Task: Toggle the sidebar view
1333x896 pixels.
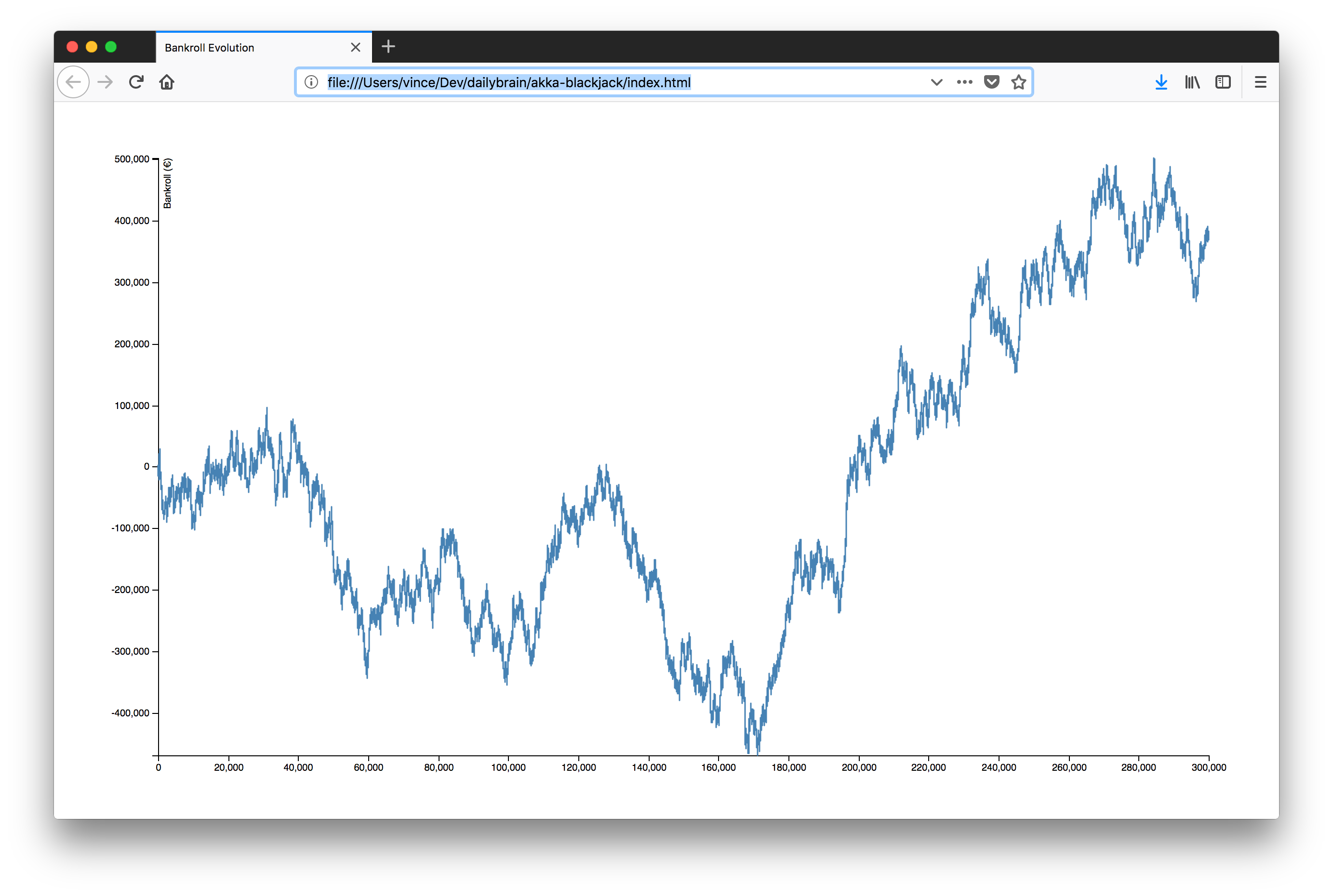Action: coord(1223,82)
